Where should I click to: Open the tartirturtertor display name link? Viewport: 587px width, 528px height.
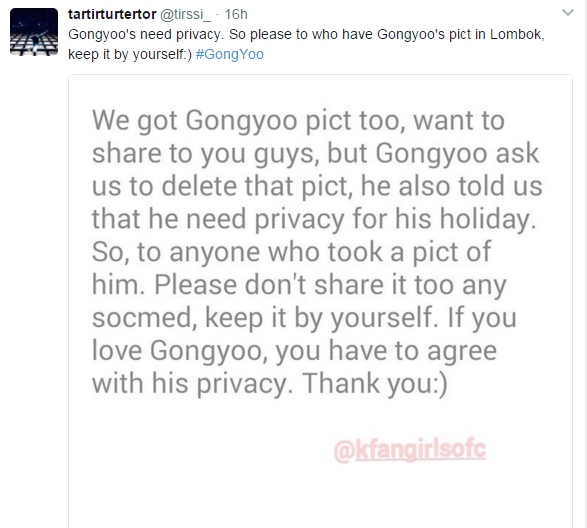112,14
